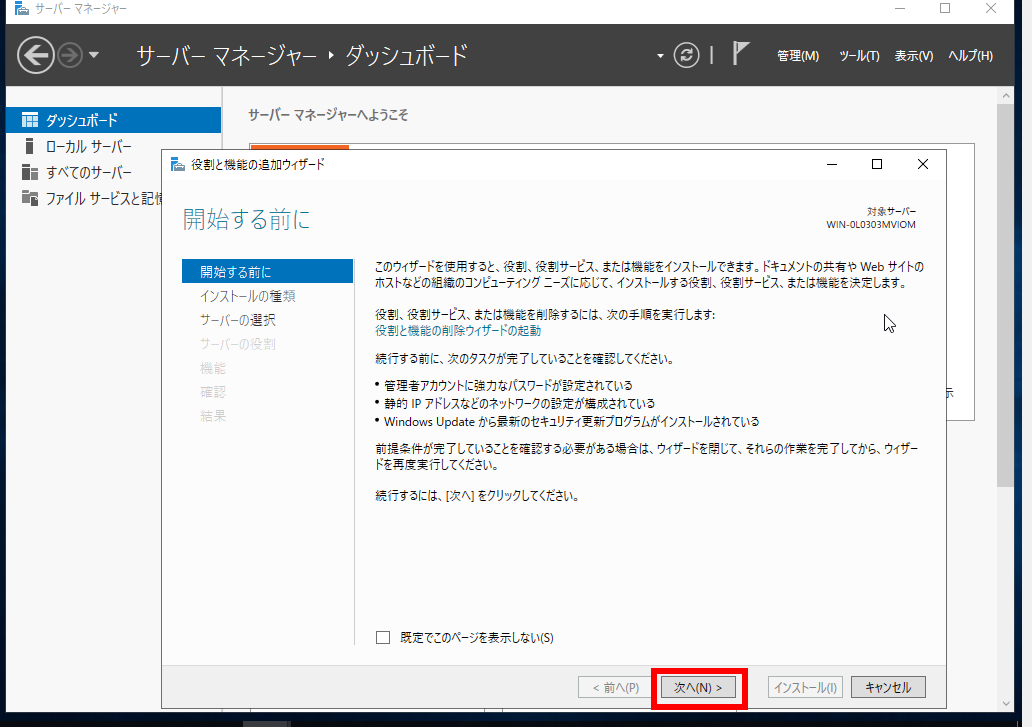Click the back arrow navigation icon
The image size is (1032, 727).
click(x=36, y=55)
